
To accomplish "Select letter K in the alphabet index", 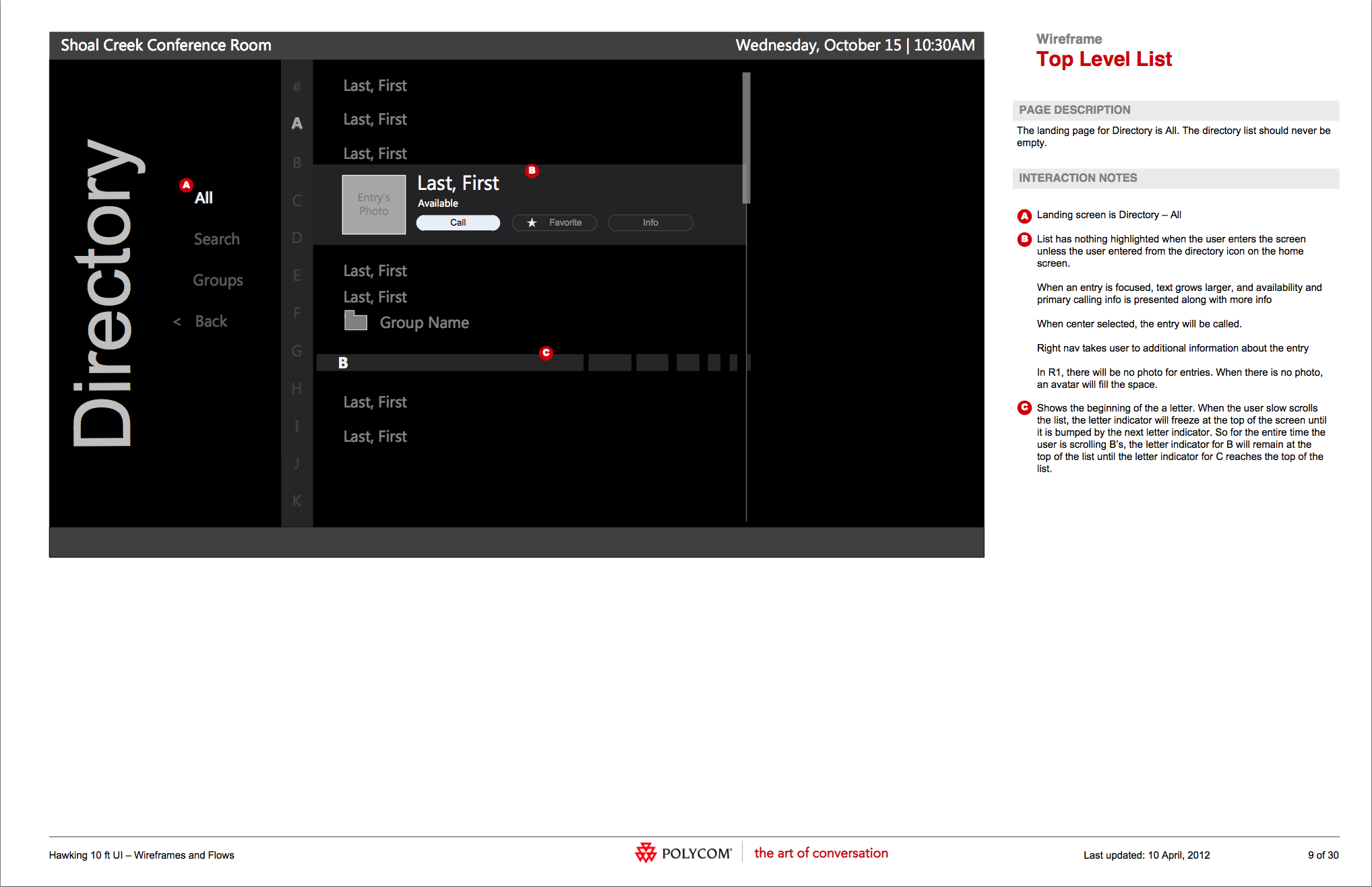I will (x=297, y=501).
